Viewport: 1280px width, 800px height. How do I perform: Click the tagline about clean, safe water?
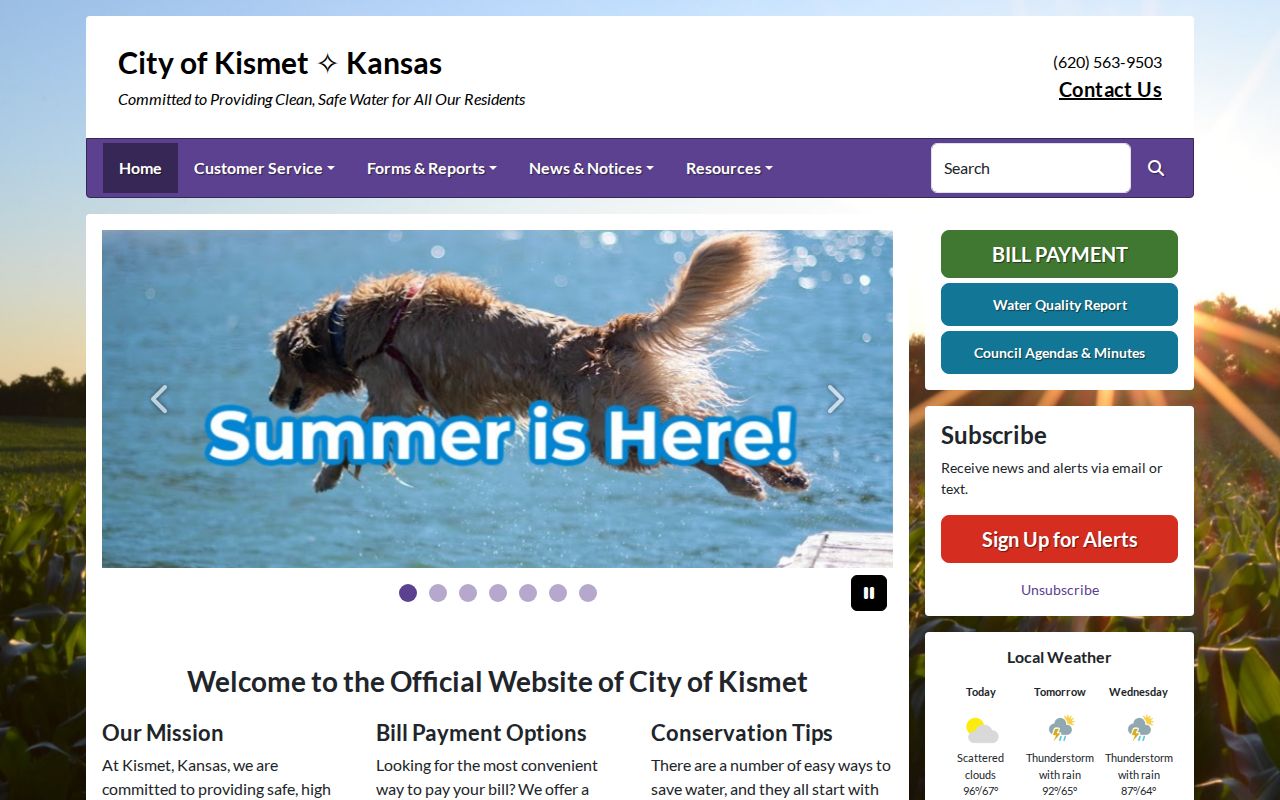click(321, 100)
